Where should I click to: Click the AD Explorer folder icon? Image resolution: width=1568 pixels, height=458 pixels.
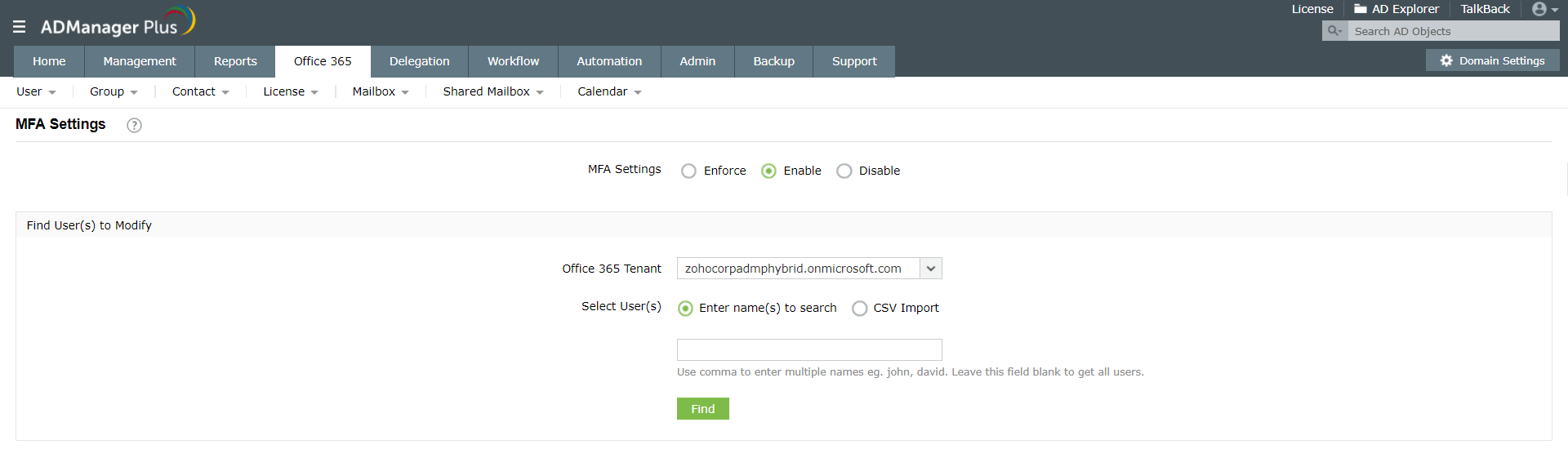pyautogui.click(x=1361, y=9)
